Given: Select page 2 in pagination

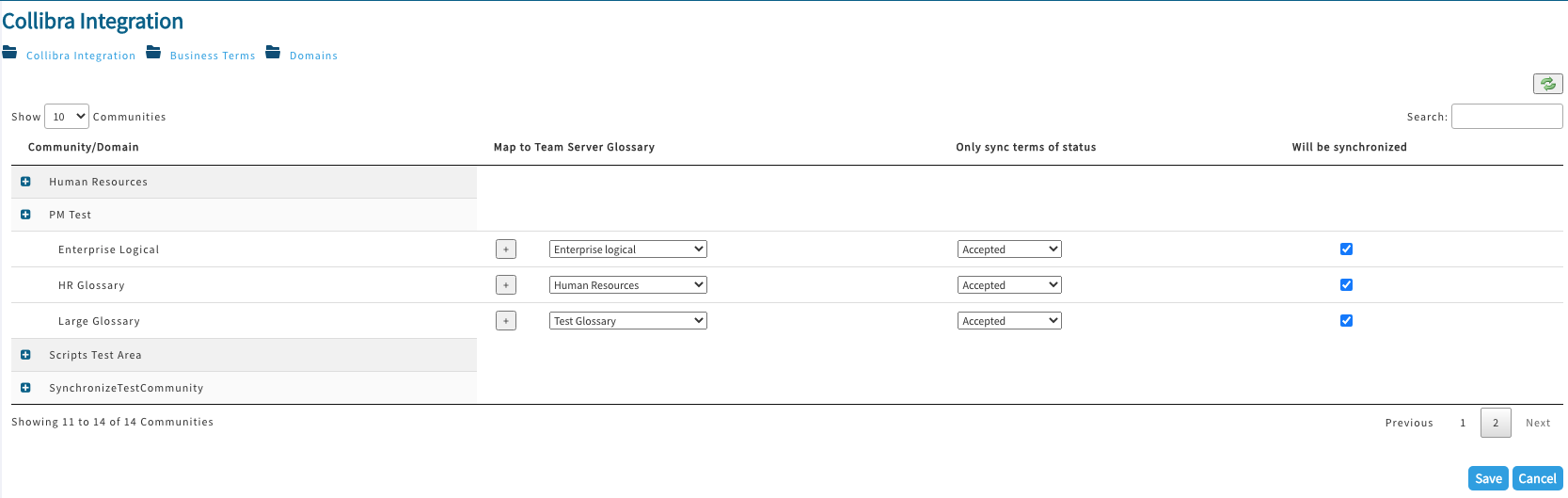Looking at the screenshot, I should 1496,423.
